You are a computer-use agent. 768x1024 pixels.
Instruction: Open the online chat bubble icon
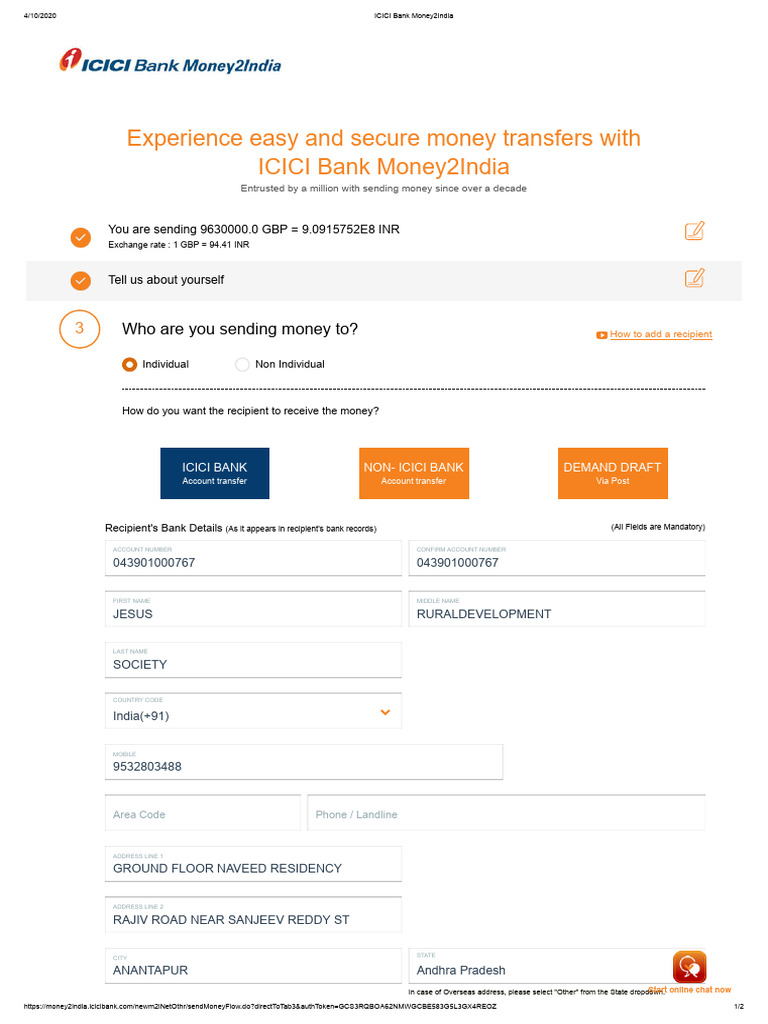690,967
